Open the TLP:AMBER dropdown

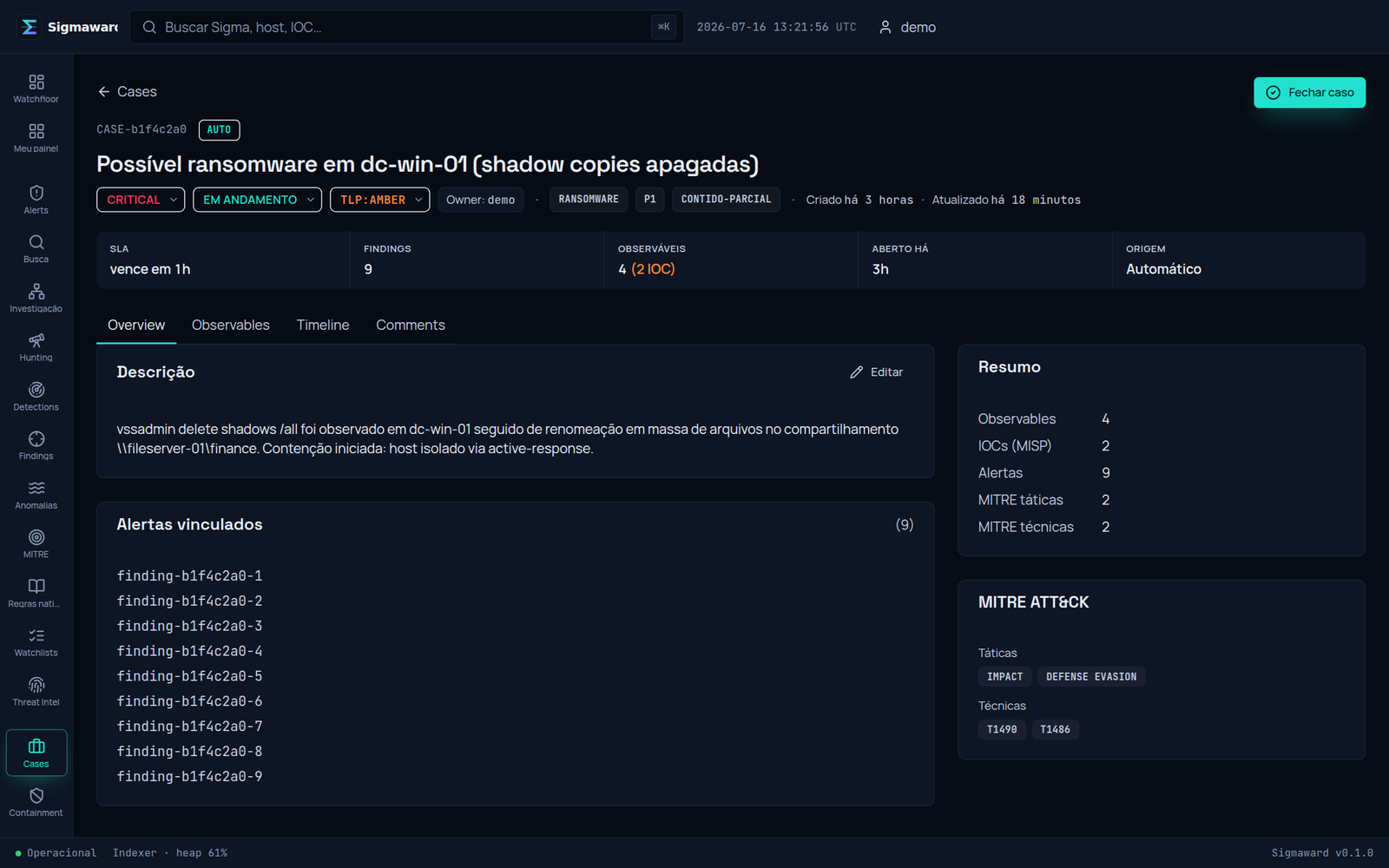380,200
